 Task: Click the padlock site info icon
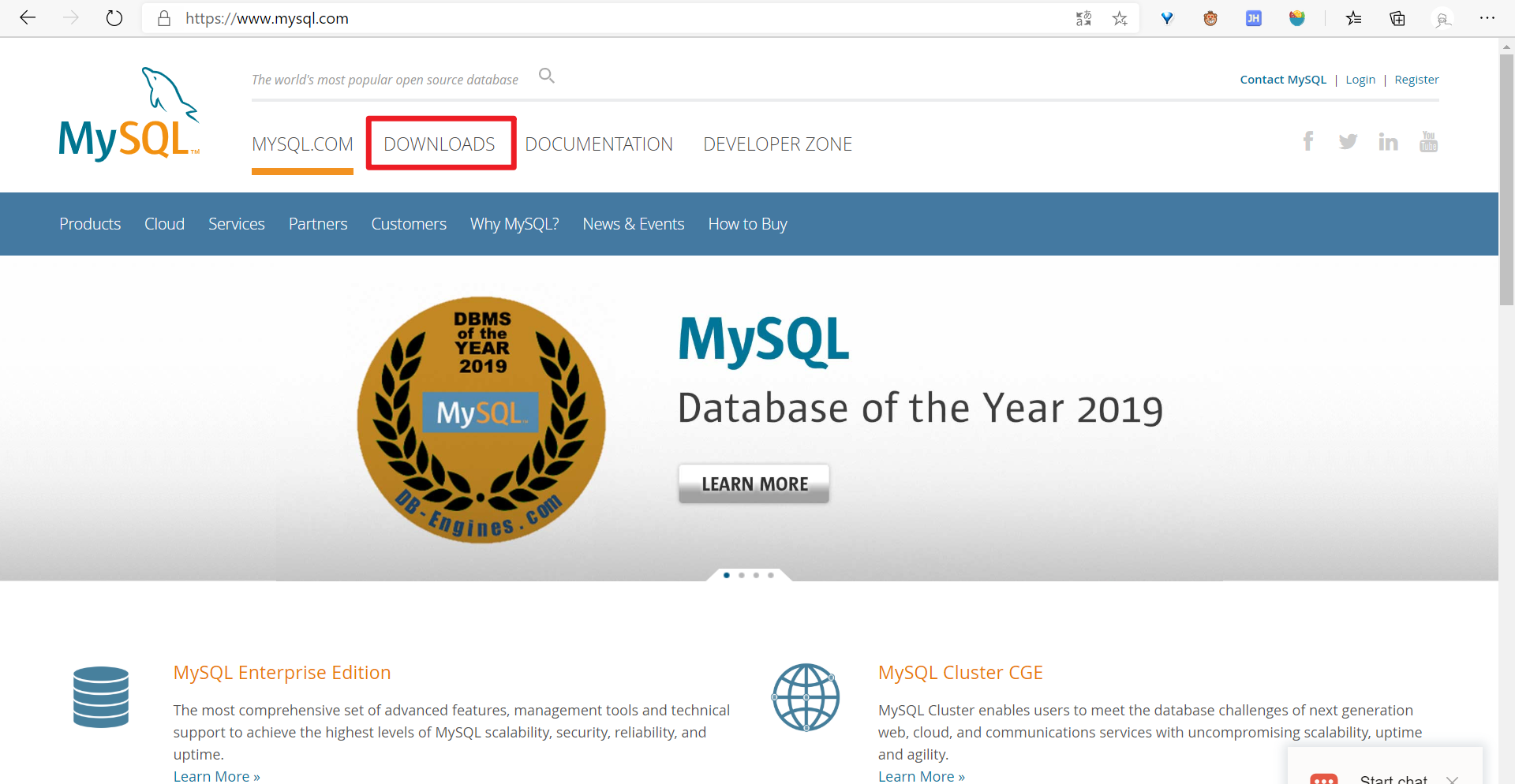pyautogui.click(x=164, y=18)
